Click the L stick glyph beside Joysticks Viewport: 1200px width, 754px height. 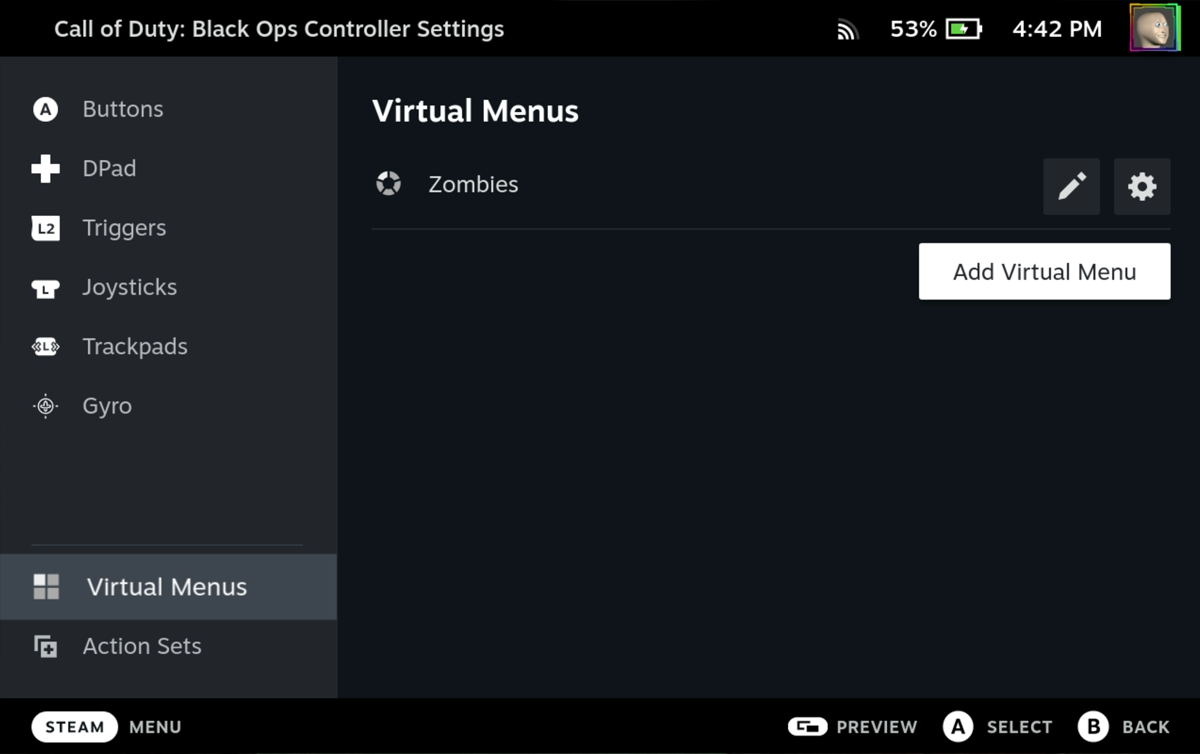pyautogui.click(x=45, y=288)
